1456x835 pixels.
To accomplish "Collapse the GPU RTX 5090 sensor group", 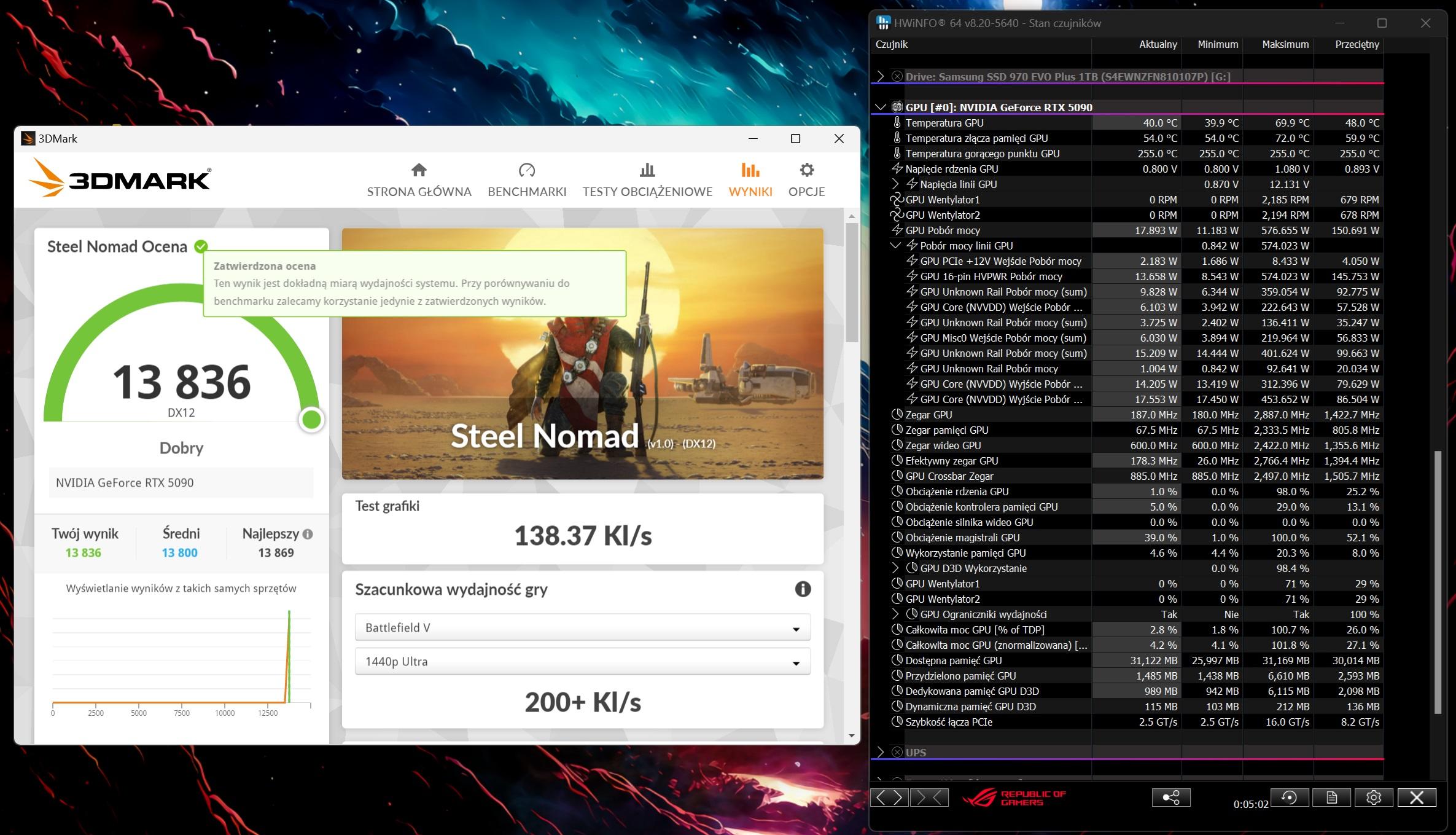I will pos(881,107).
